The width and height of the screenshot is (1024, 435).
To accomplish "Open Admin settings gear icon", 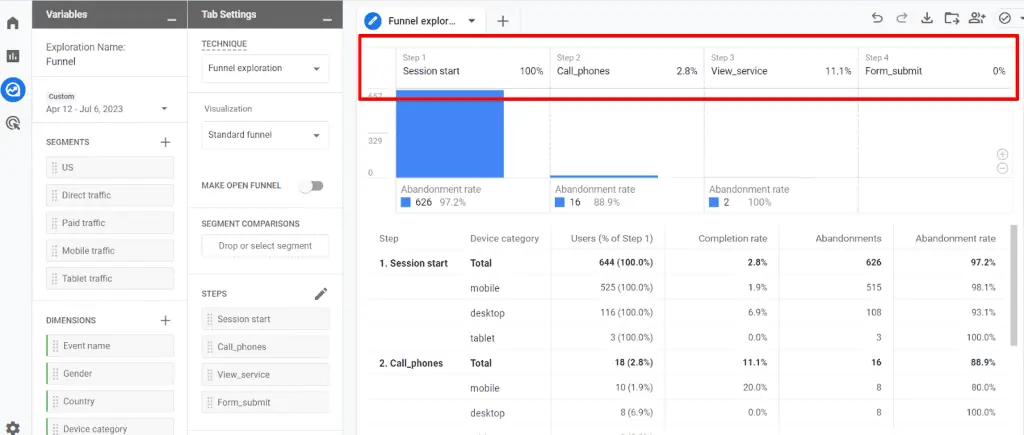I will click(13, 427).
